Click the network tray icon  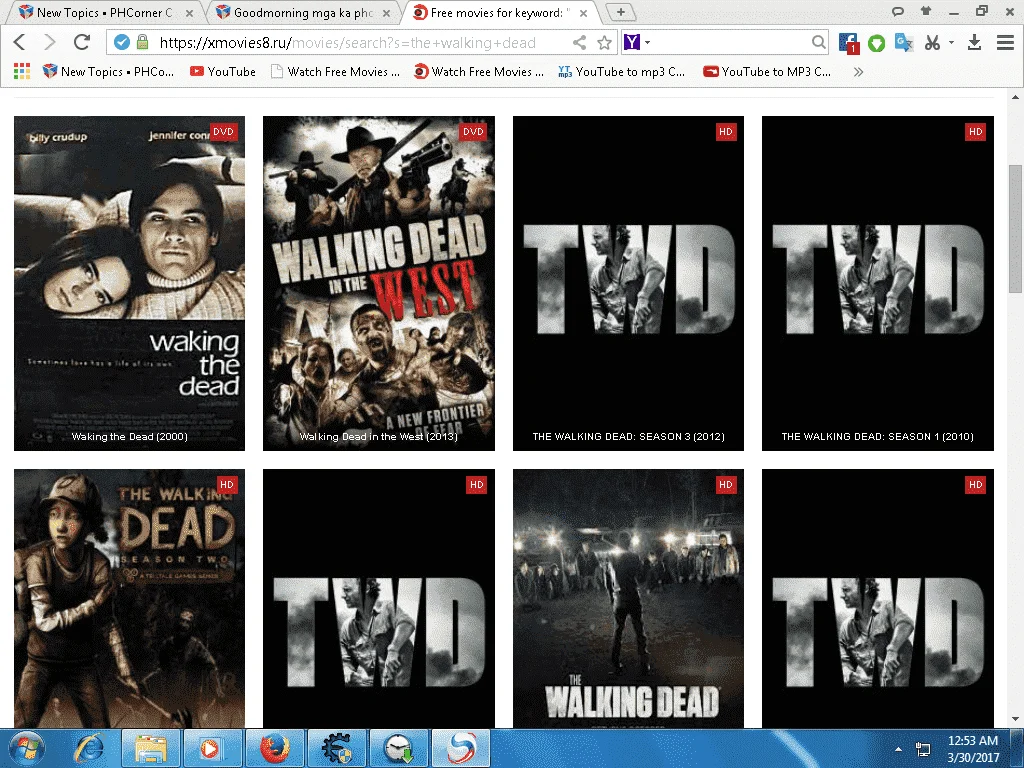[x=923, y=749]
